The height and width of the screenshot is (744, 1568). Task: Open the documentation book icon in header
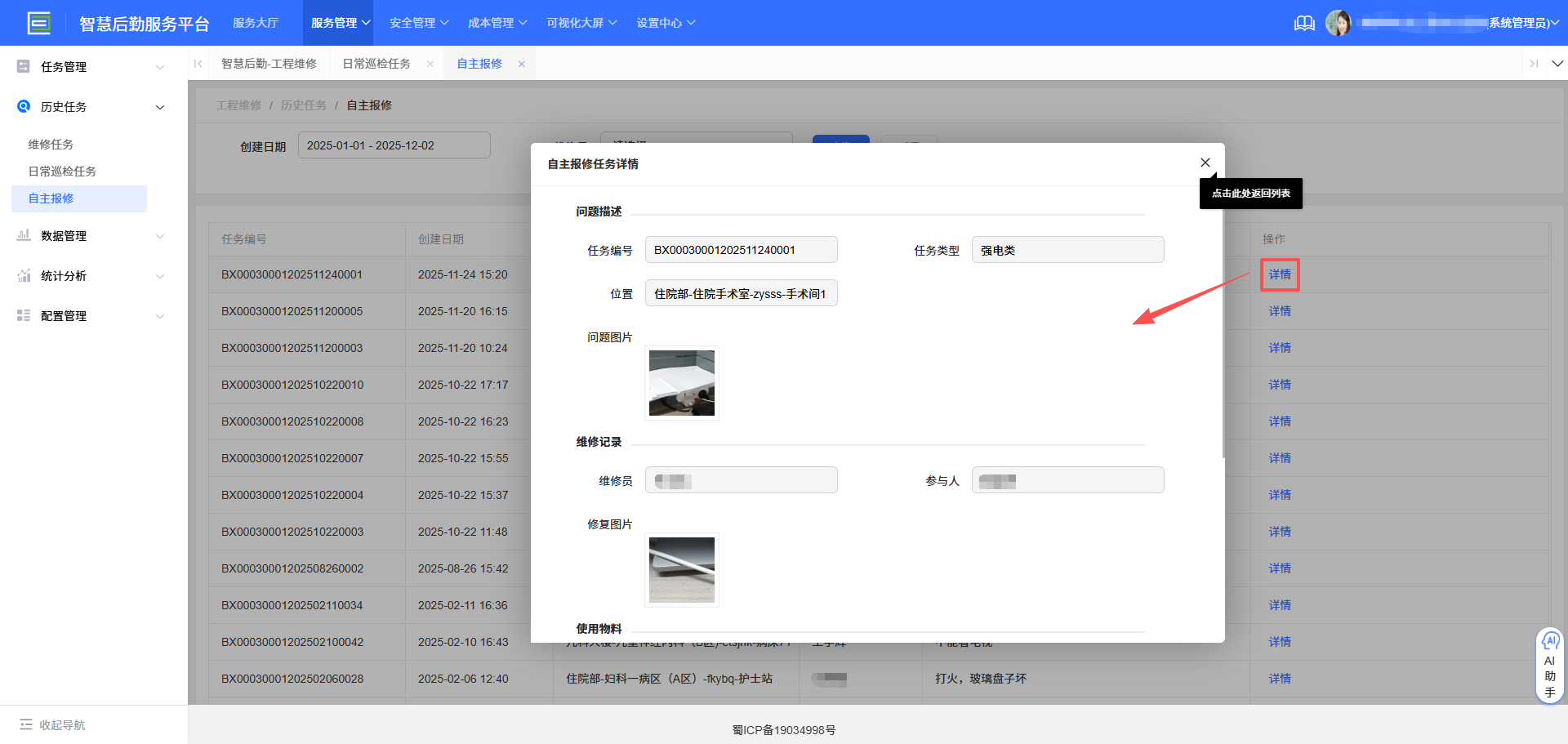1303,23
